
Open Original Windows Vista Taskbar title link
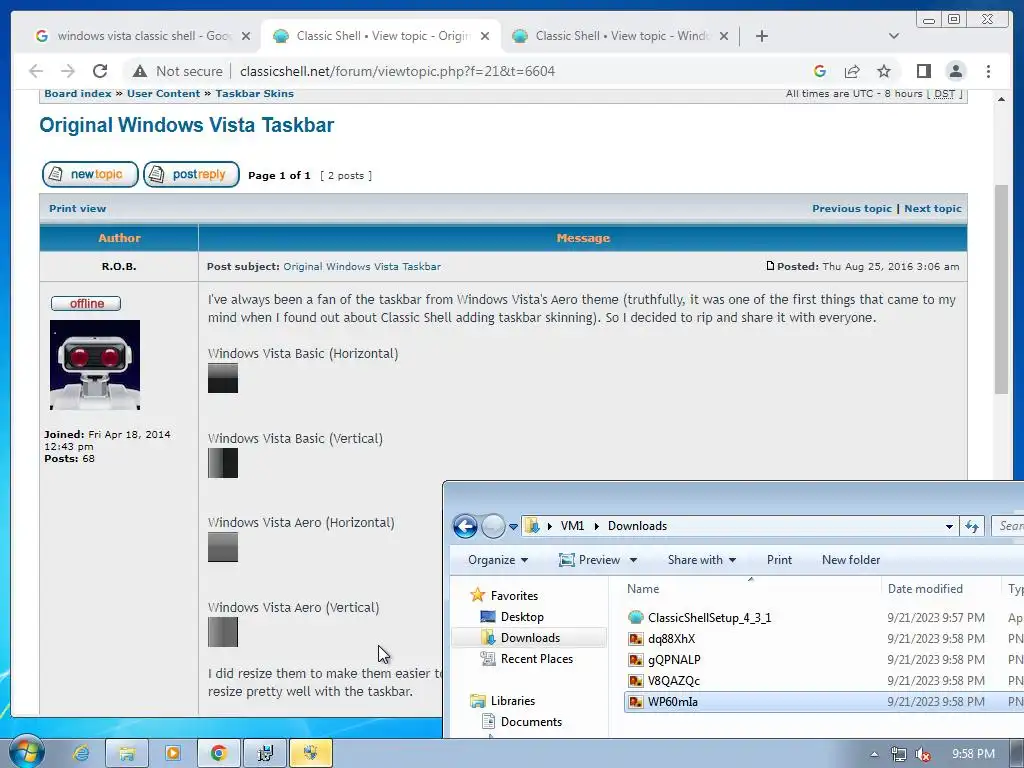click(x=187, y=125)
